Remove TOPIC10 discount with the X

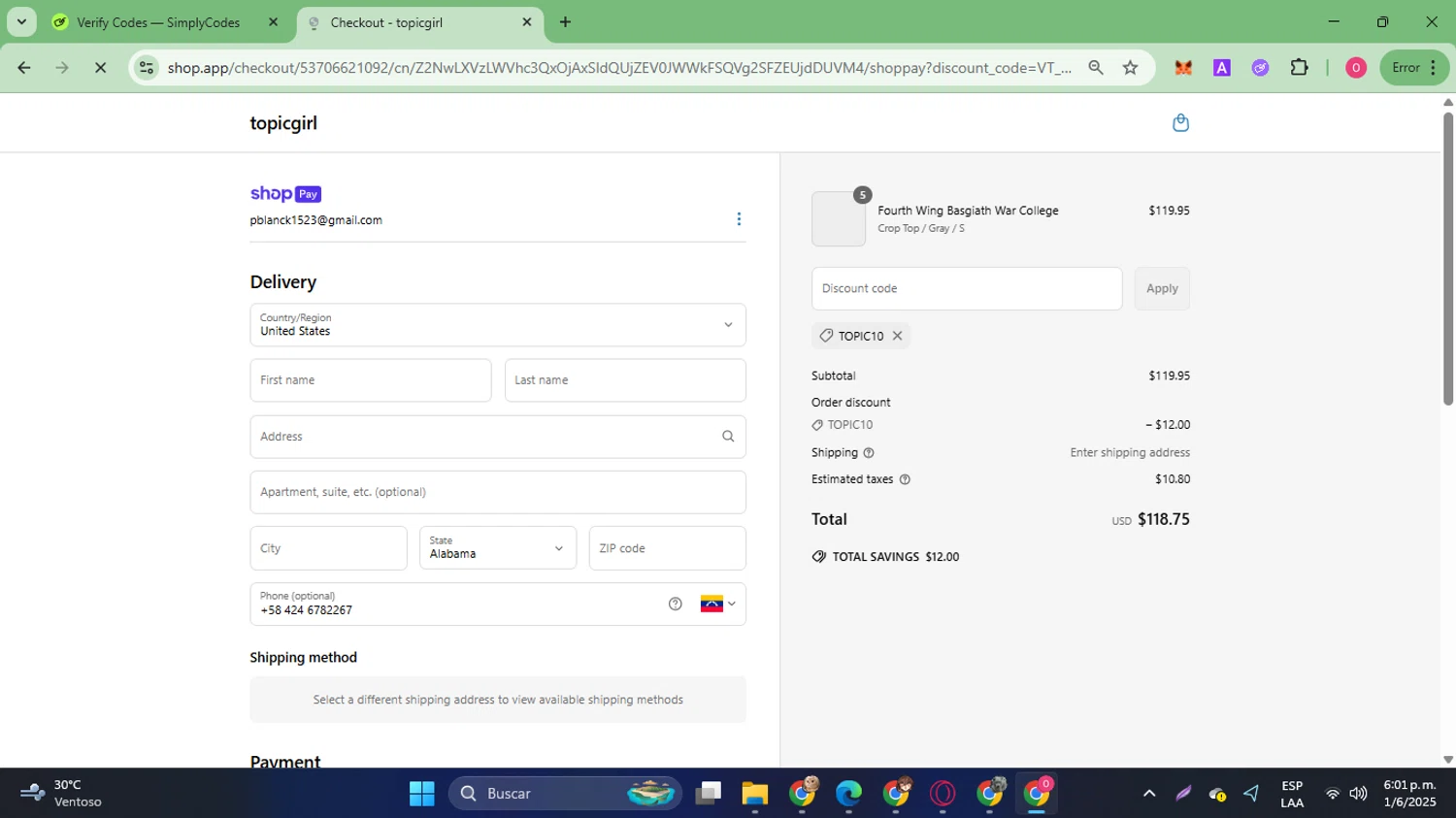(898, 336)
